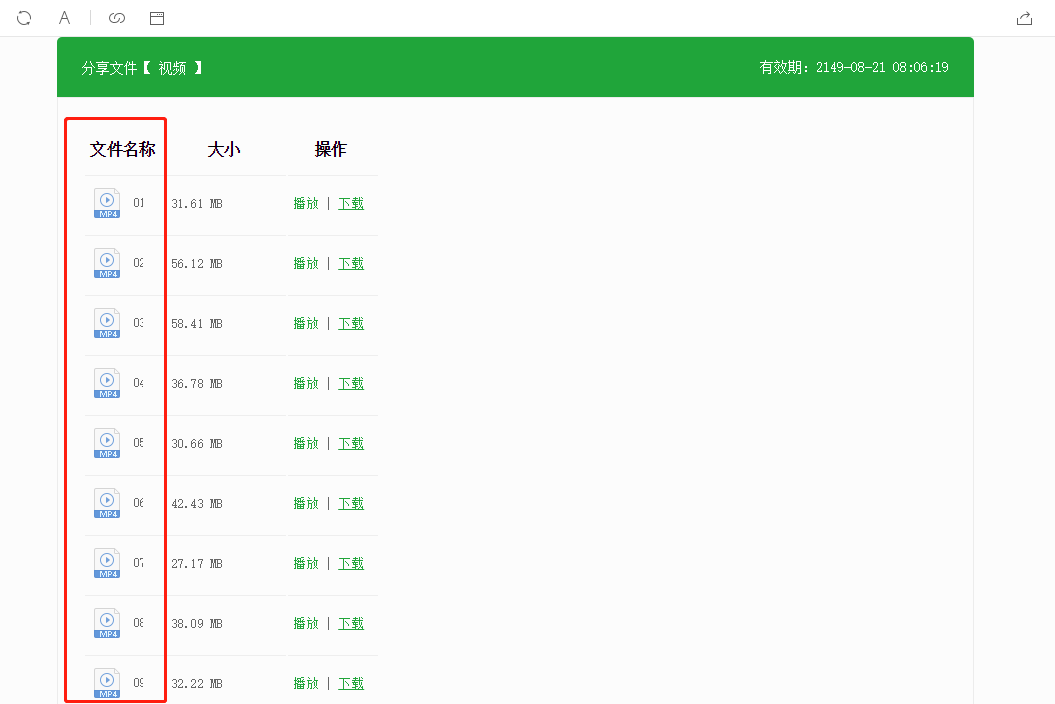This screenshot has width=1055, height=704.
Task: Download the 42.43 MB video
Action: tap(351, 503)
